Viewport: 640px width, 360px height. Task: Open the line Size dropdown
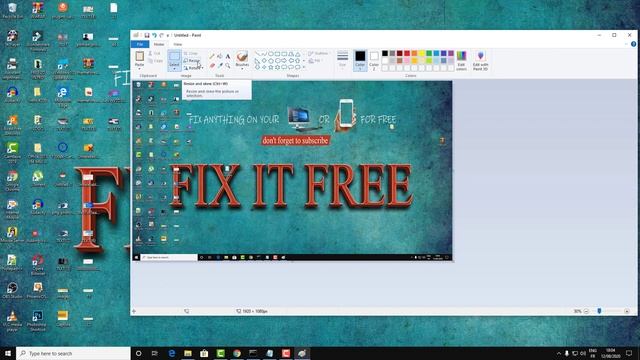pos(342,60)
